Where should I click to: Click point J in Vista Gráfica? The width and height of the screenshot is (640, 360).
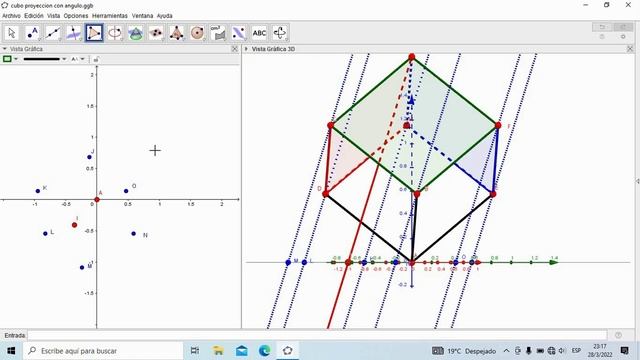click(x=89, y=157)
